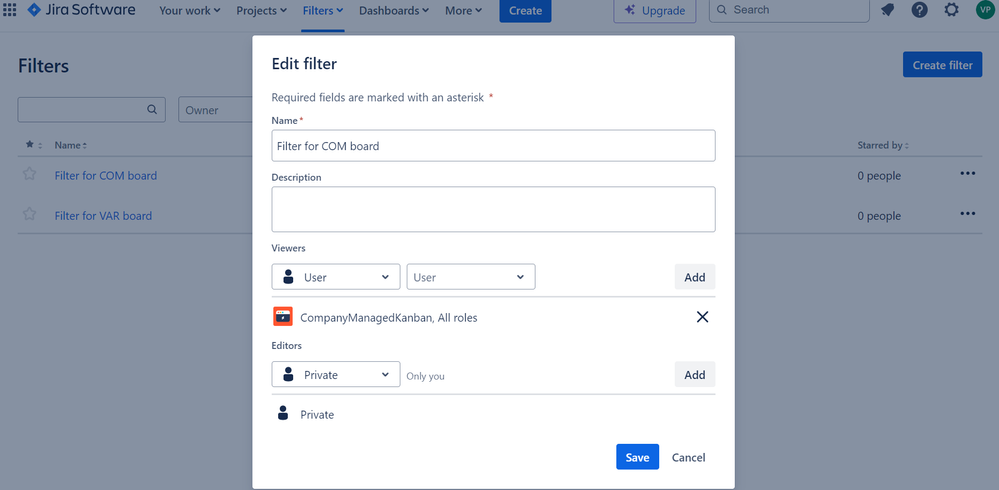This screenshot has height=490, width=999.
Task: Sort by the Name column header
Action: [71, 145]
